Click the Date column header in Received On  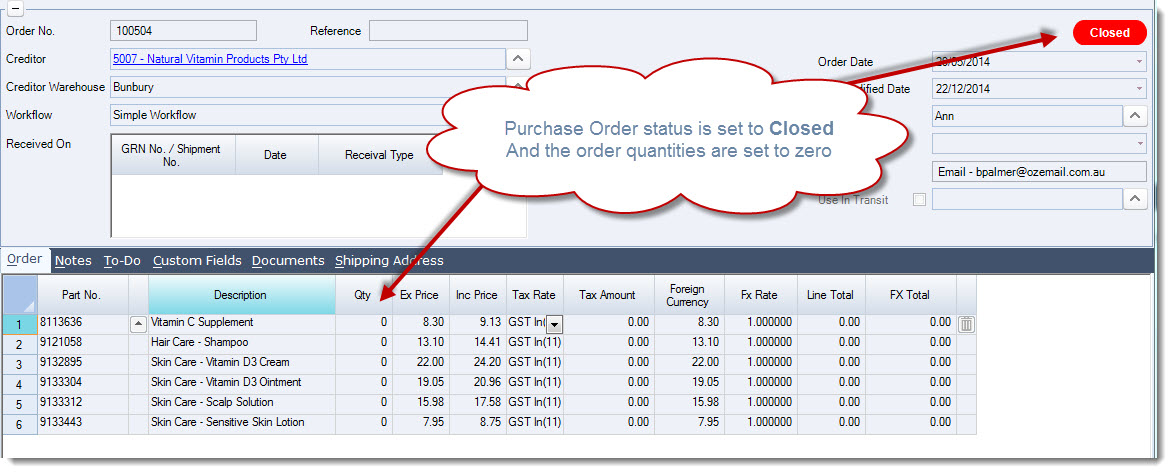tap(276, 155)
